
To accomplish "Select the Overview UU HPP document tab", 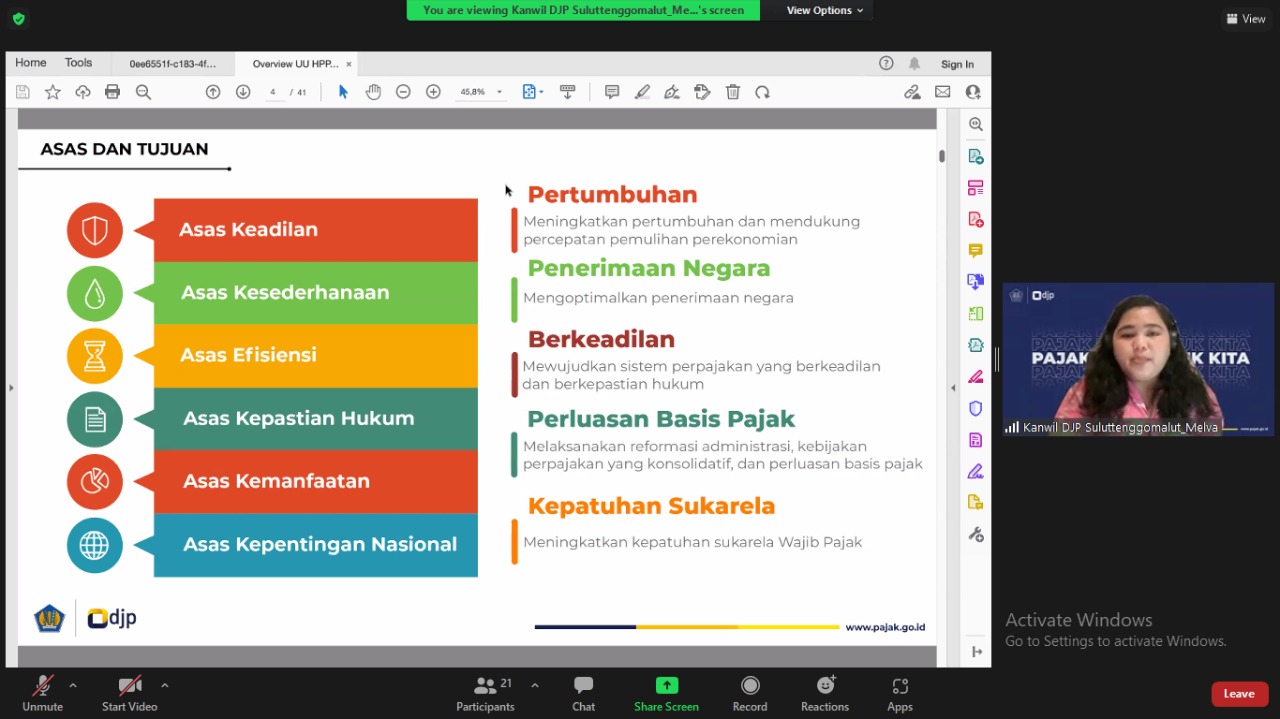I will tap(295, 64).
